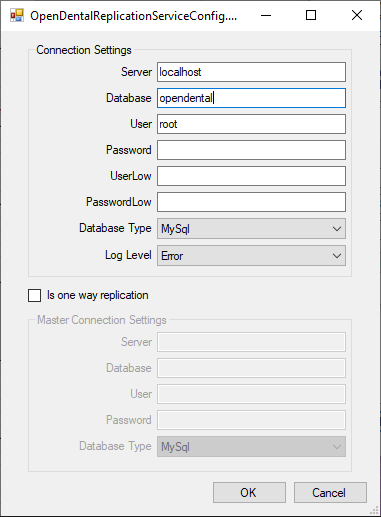This screenshot has width=381, height=517.
Task: Focus the Database field with opendental
Action: 251,98
